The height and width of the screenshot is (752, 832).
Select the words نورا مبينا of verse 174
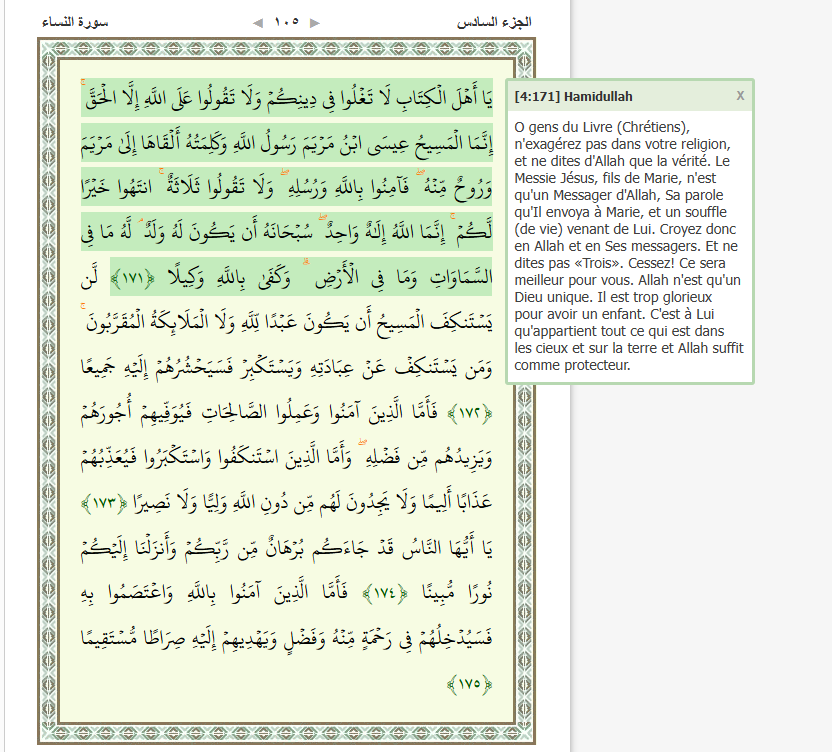pyautogui.click(x=457, y=593)
